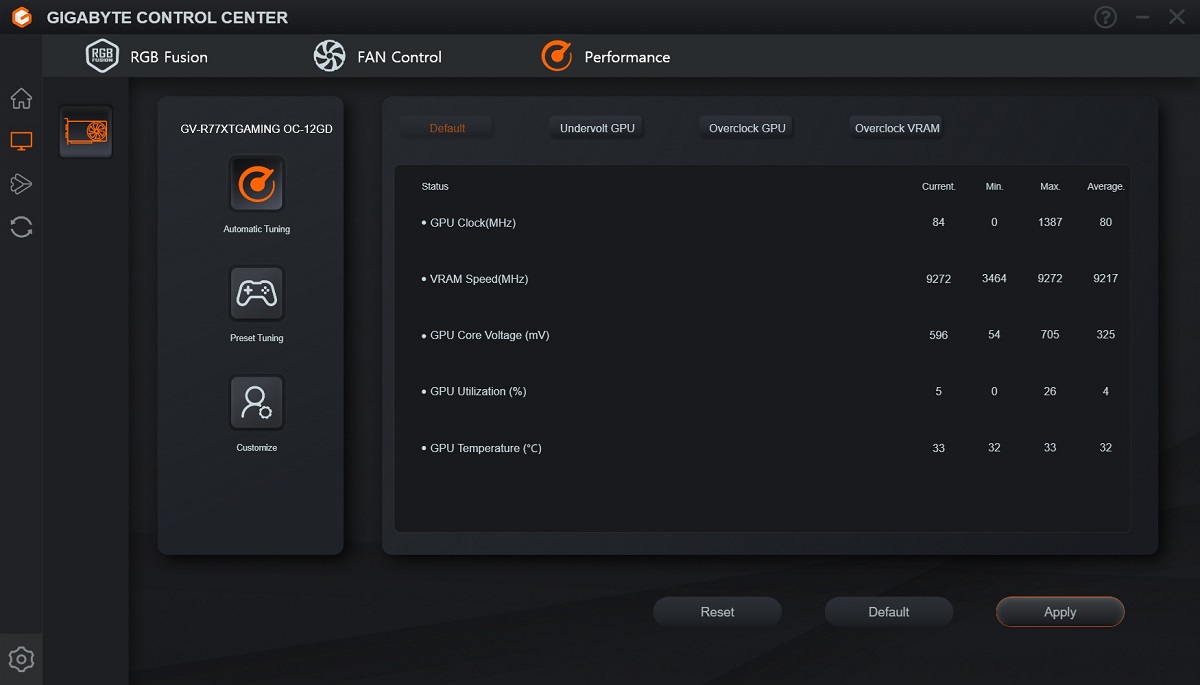The height and width of the screenshot is (685, 1200).
Task: Click the Reset button
Action: click(718, 612)
